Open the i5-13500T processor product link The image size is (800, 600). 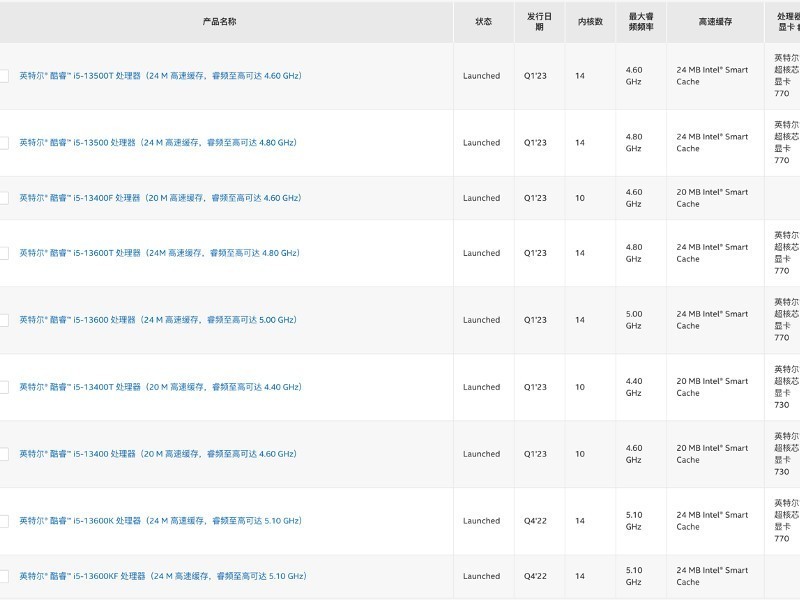pyautogui.click(x=160, y=76)
